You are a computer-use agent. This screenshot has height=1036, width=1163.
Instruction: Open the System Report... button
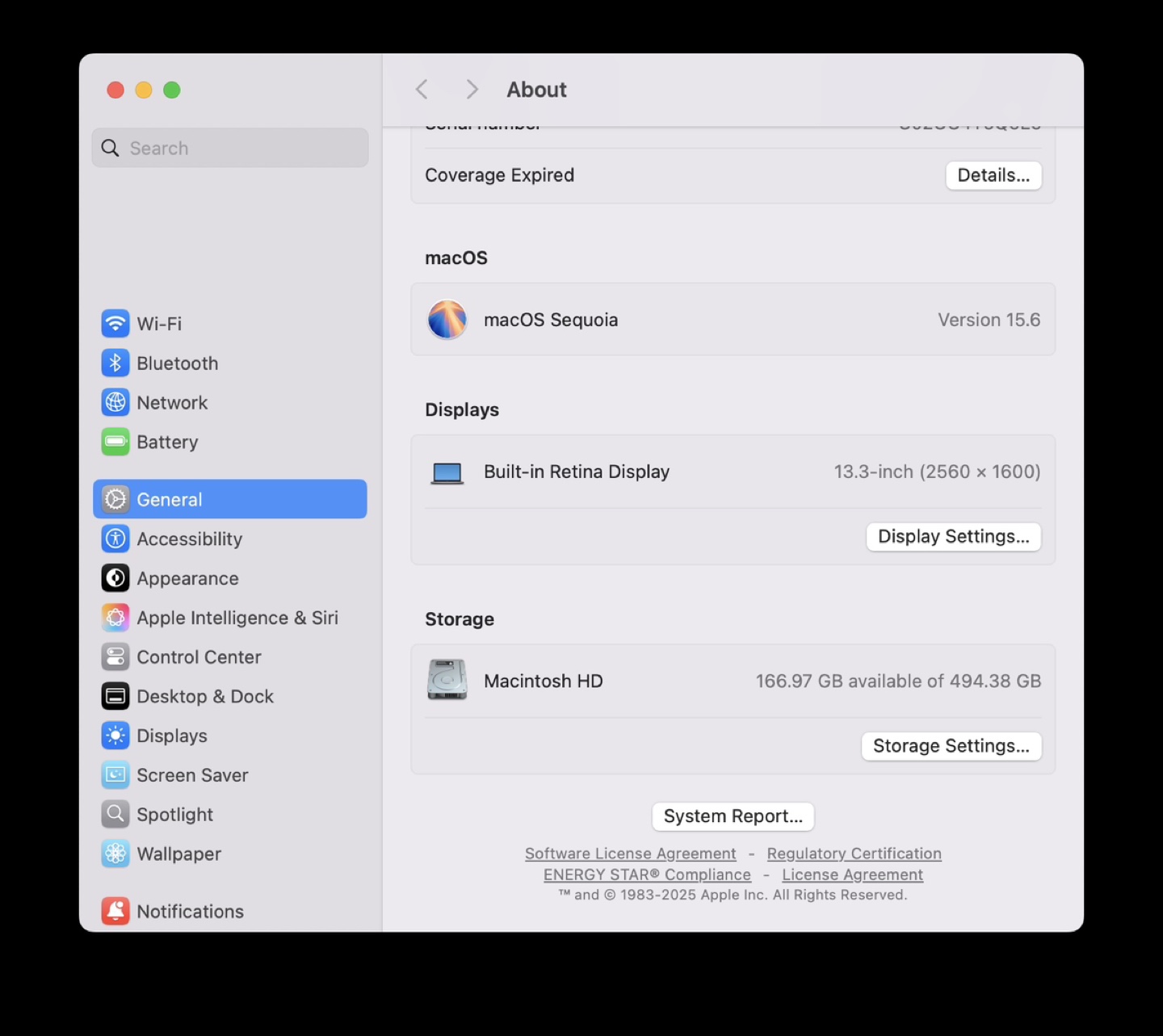point(733,816)
